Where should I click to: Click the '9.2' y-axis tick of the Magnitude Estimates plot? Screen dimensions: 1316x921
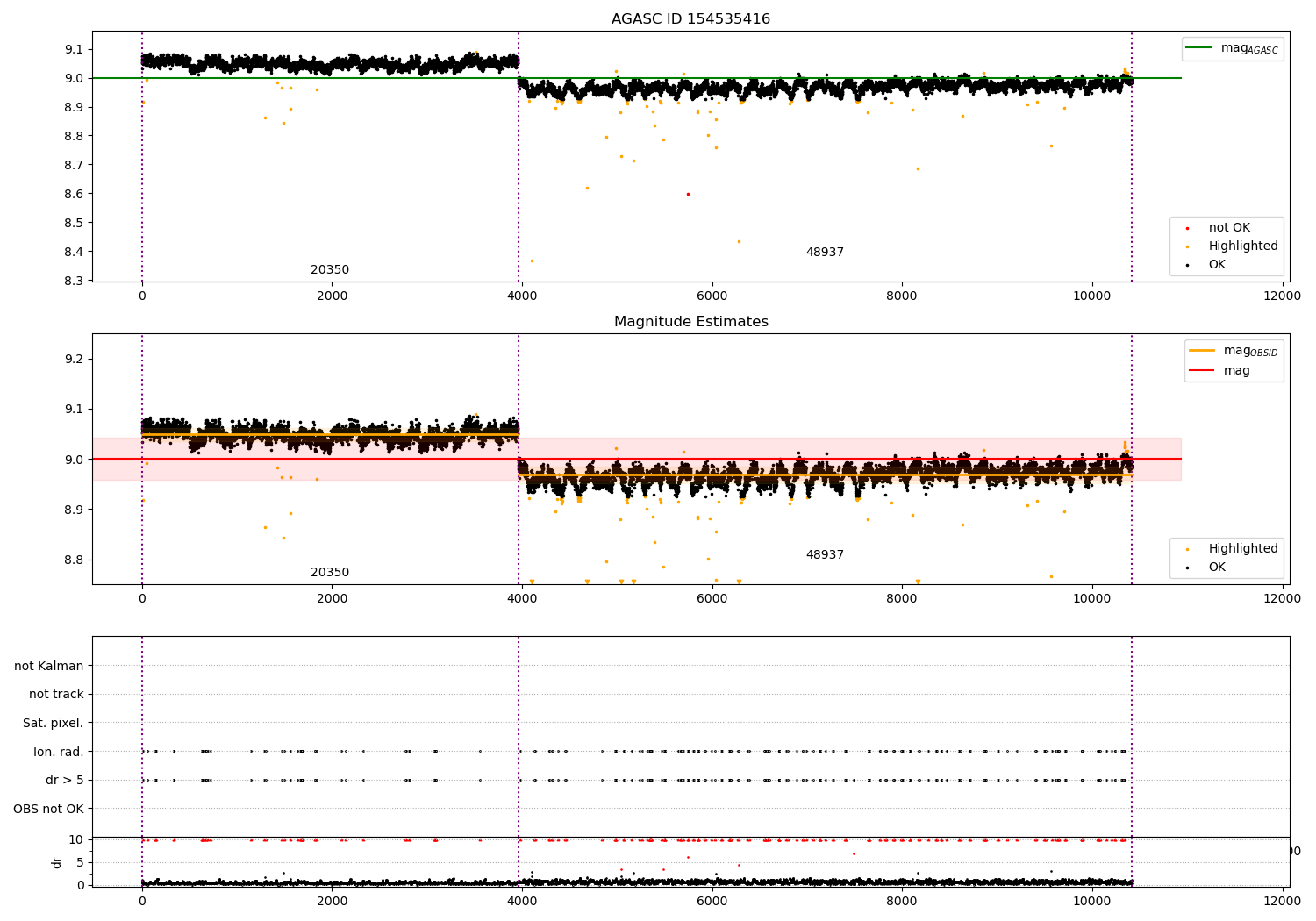coord(75,359)
